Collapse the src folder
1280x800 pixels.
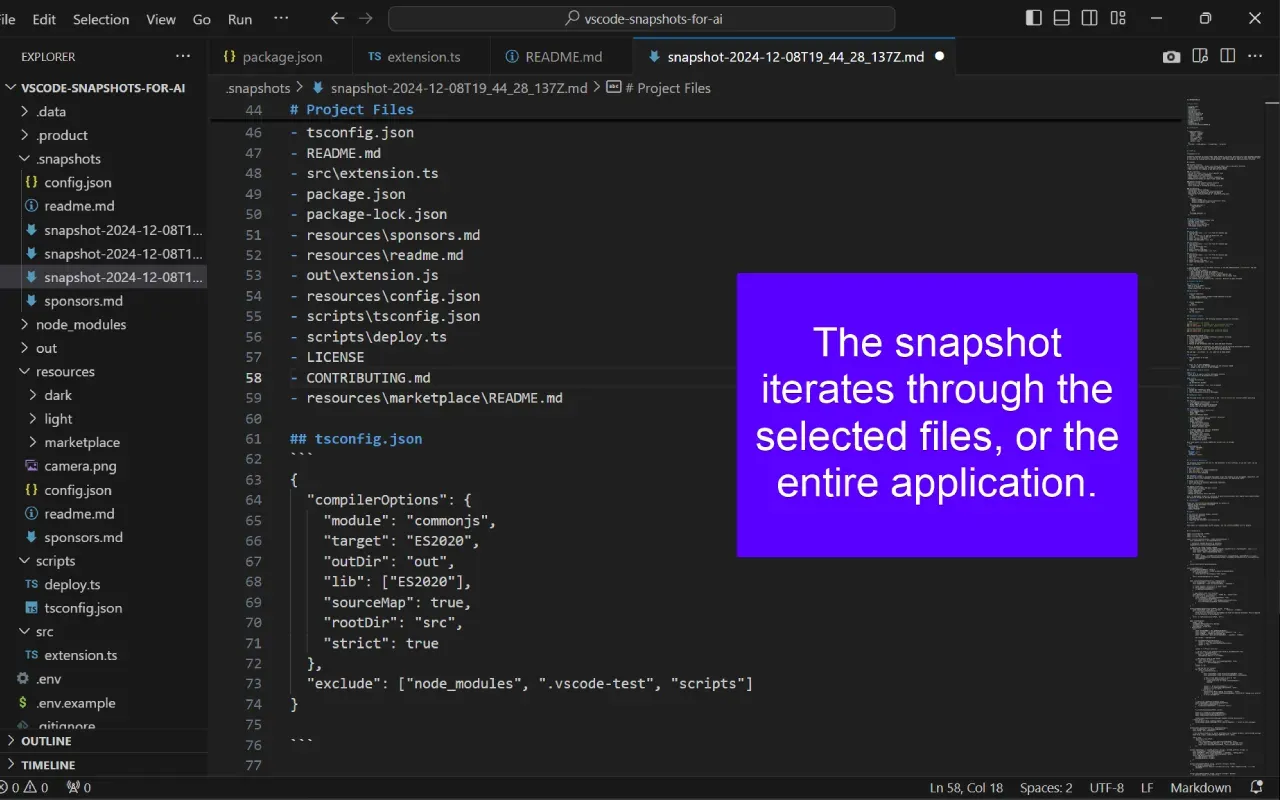click(x=44, y=632)
